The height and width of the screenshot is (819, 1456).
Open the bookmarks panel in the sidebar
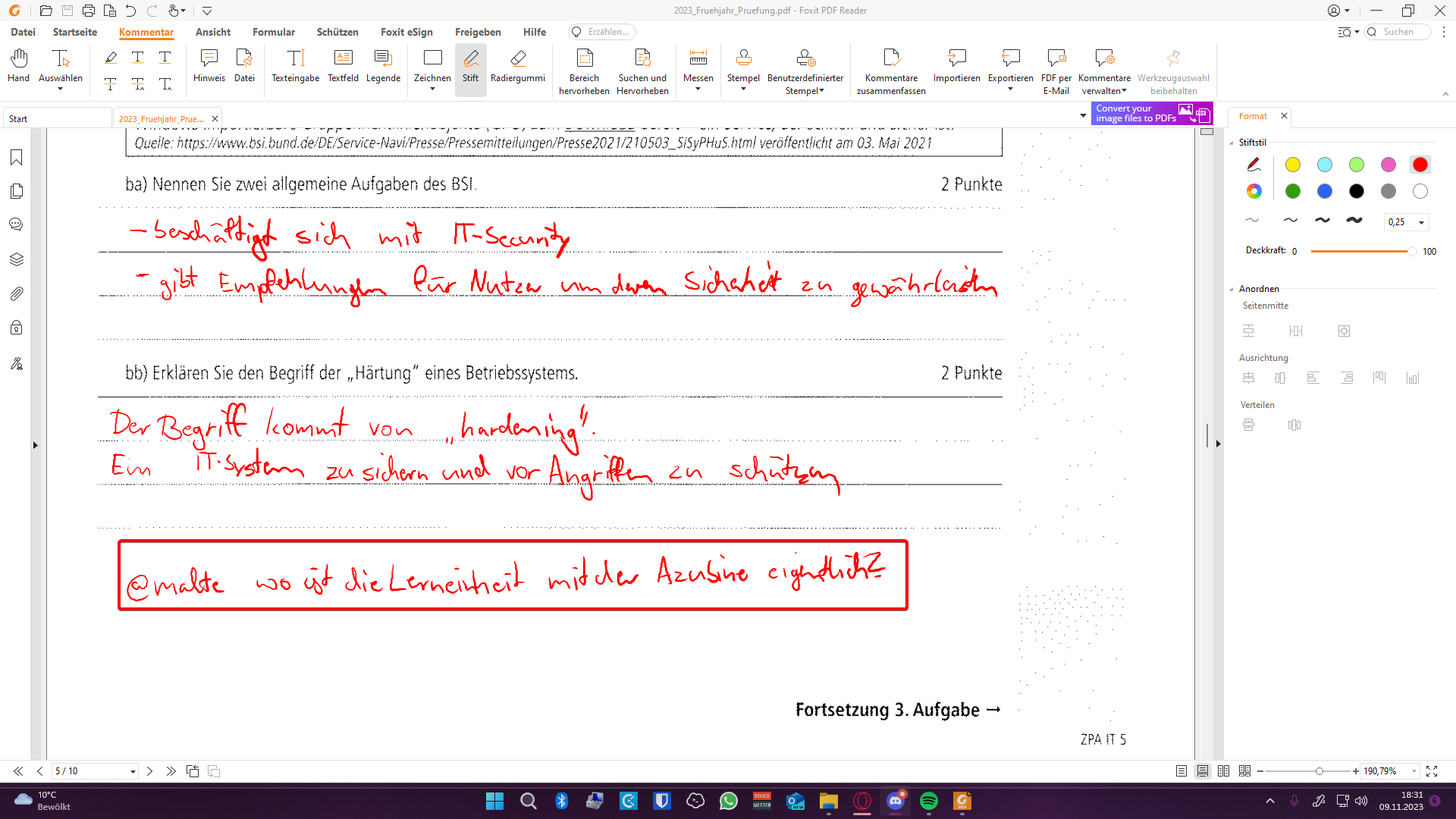click(17, 158)
